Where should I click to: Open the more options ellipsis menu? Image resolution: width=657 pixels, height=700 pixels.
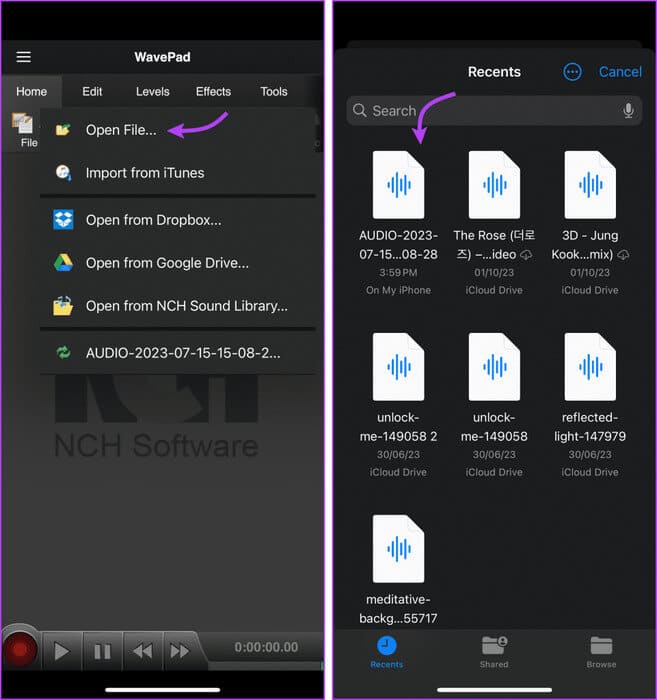click(x=572, y=72)
